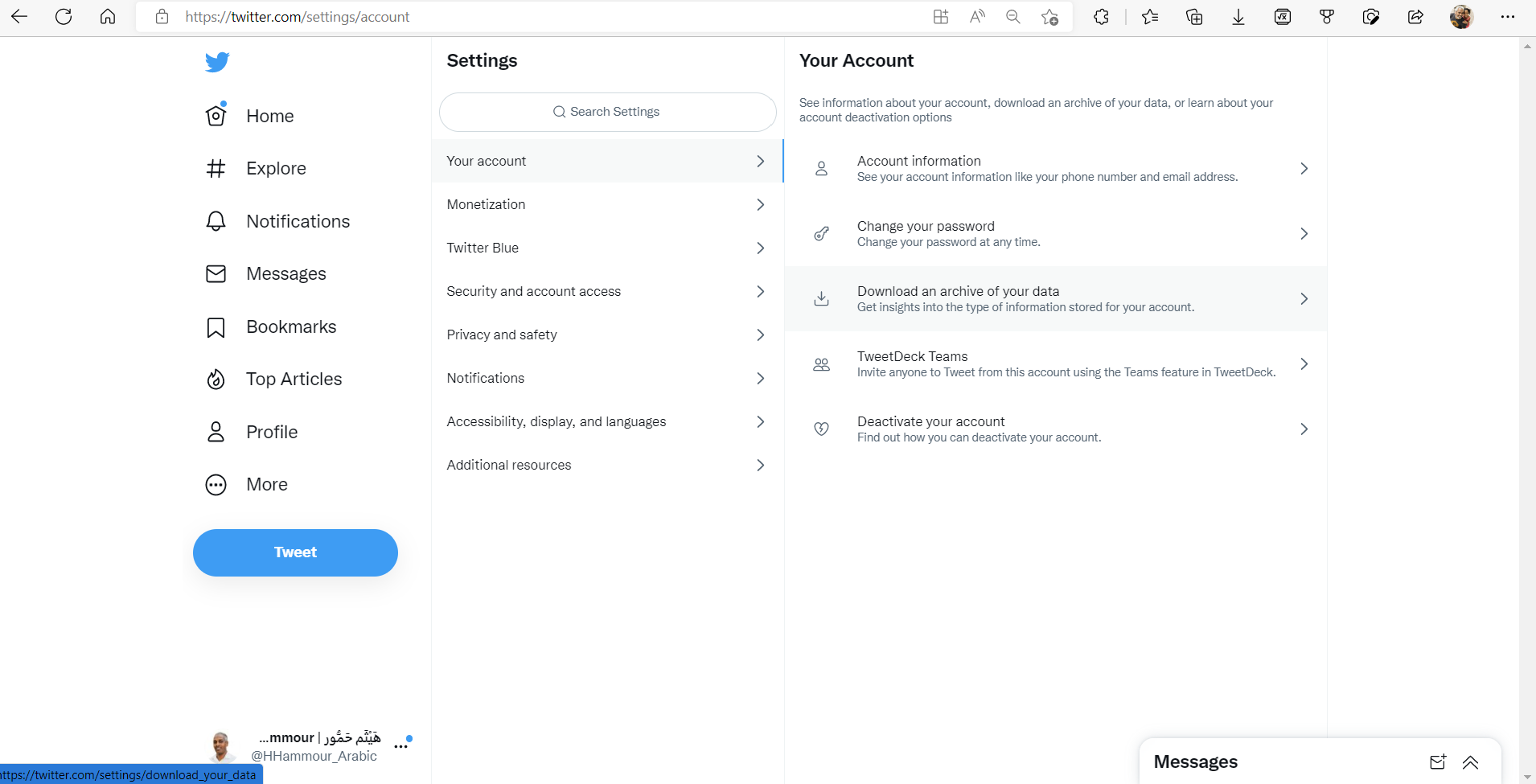Open account switcher three dots menu
This screenshot has width=1536, height=784.
pyautogui.click(x=400, y=747)
